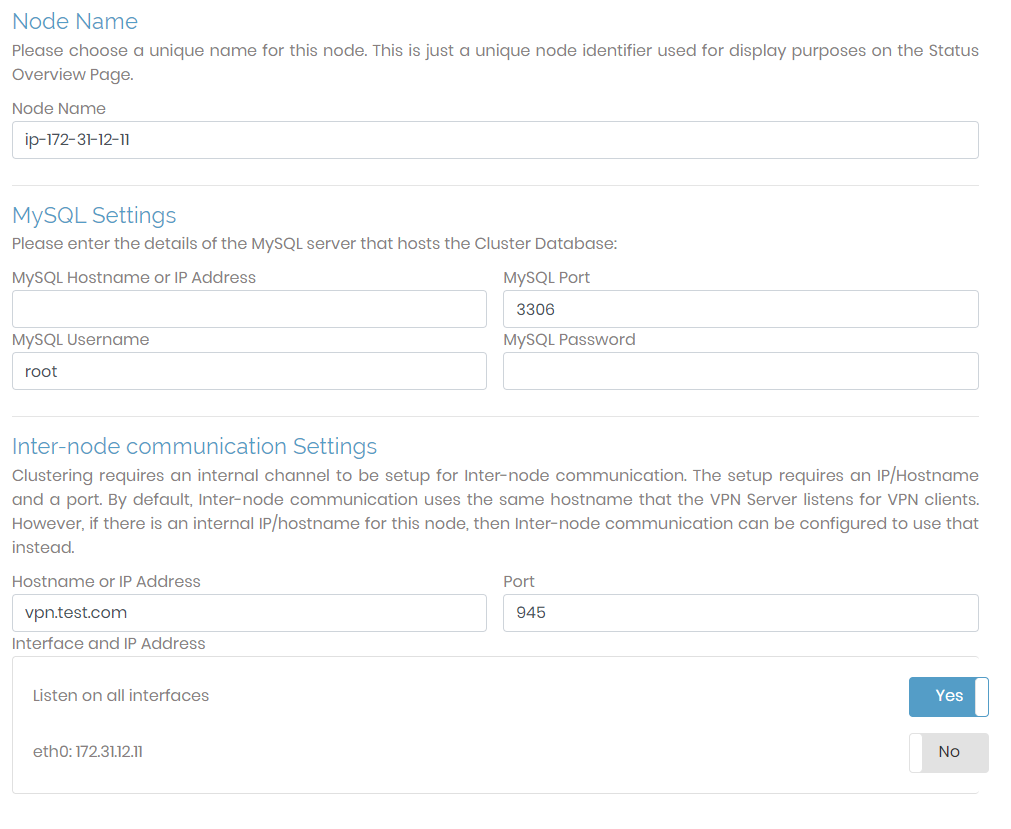
Task: Click the MySQL Settings heading
Action: (93, 215)
